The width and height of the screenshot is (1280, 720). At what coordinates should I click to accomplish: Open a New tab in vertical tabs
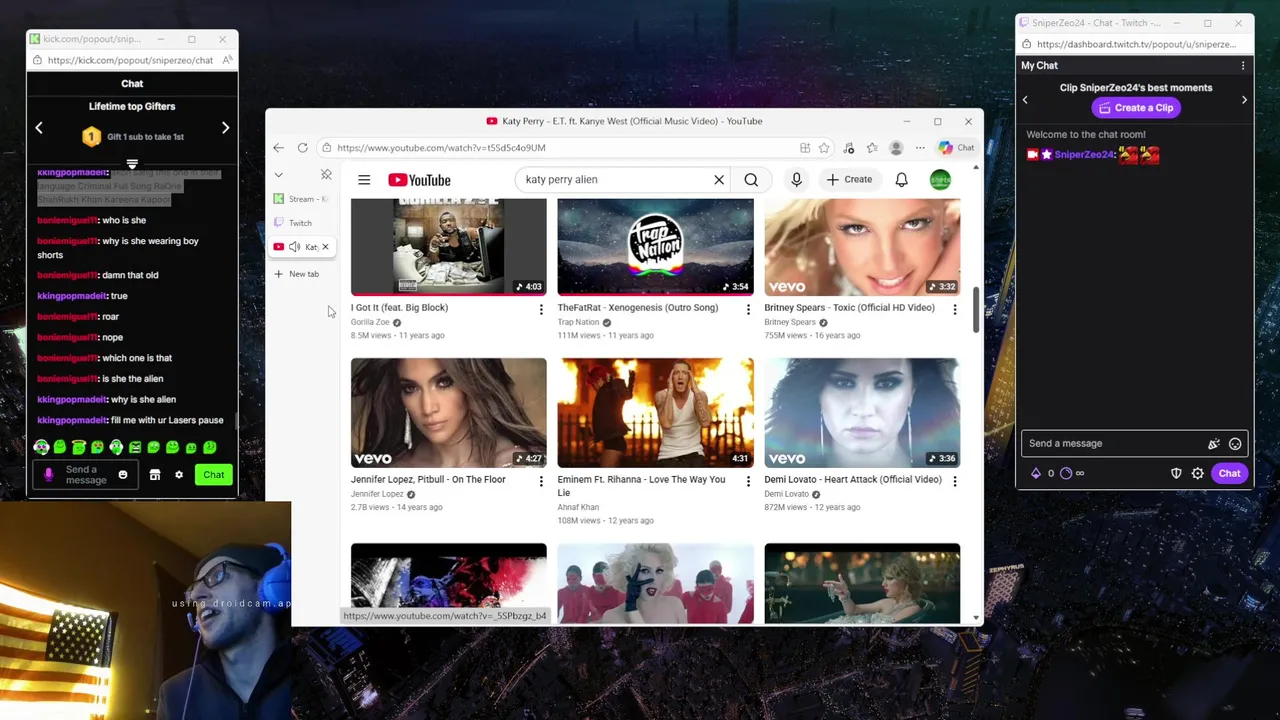(300, 274)
